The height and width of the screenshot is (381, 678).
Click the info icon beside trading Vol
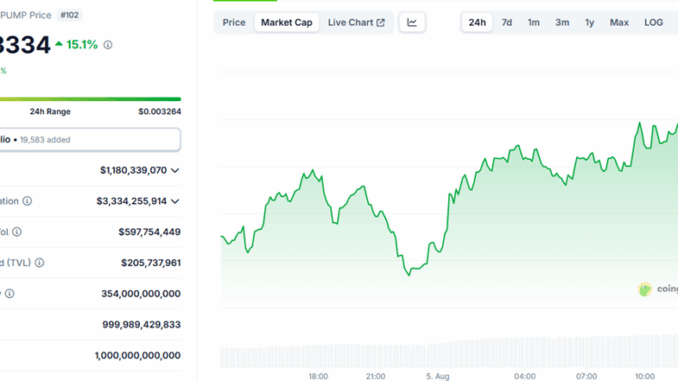coord(17,232)
